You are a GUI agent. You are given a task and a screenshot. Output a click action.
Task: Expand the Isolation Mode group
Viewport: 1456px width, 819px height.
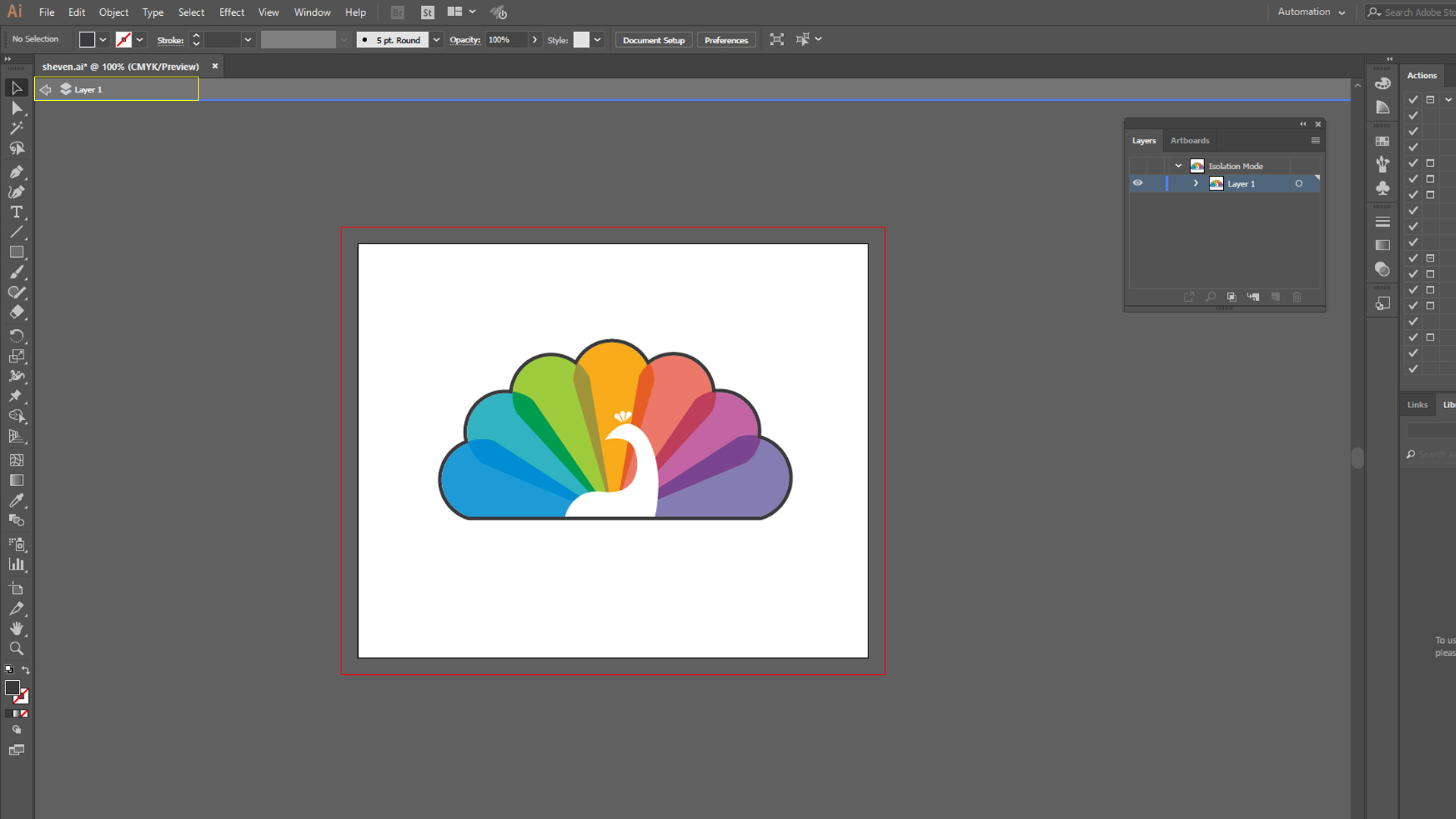[1179, 166]
